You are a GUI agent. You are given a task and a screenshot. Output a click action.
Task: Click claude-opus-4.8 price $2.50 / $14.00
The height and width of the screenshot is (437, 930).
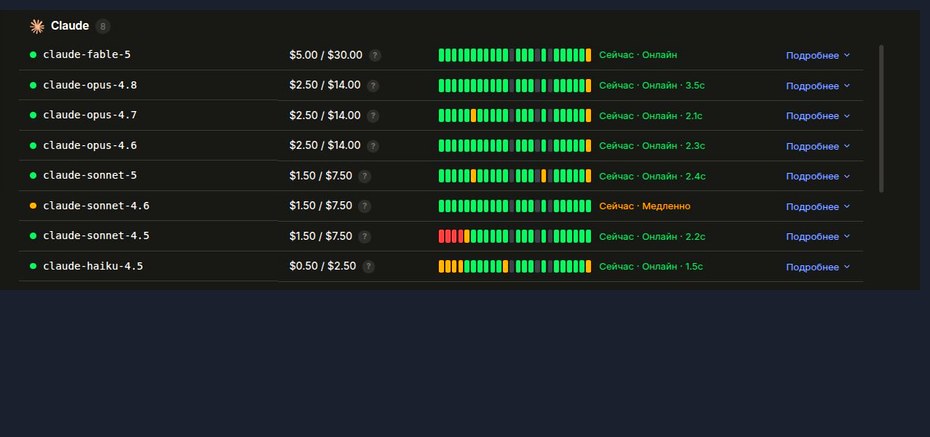click(325, 85)
